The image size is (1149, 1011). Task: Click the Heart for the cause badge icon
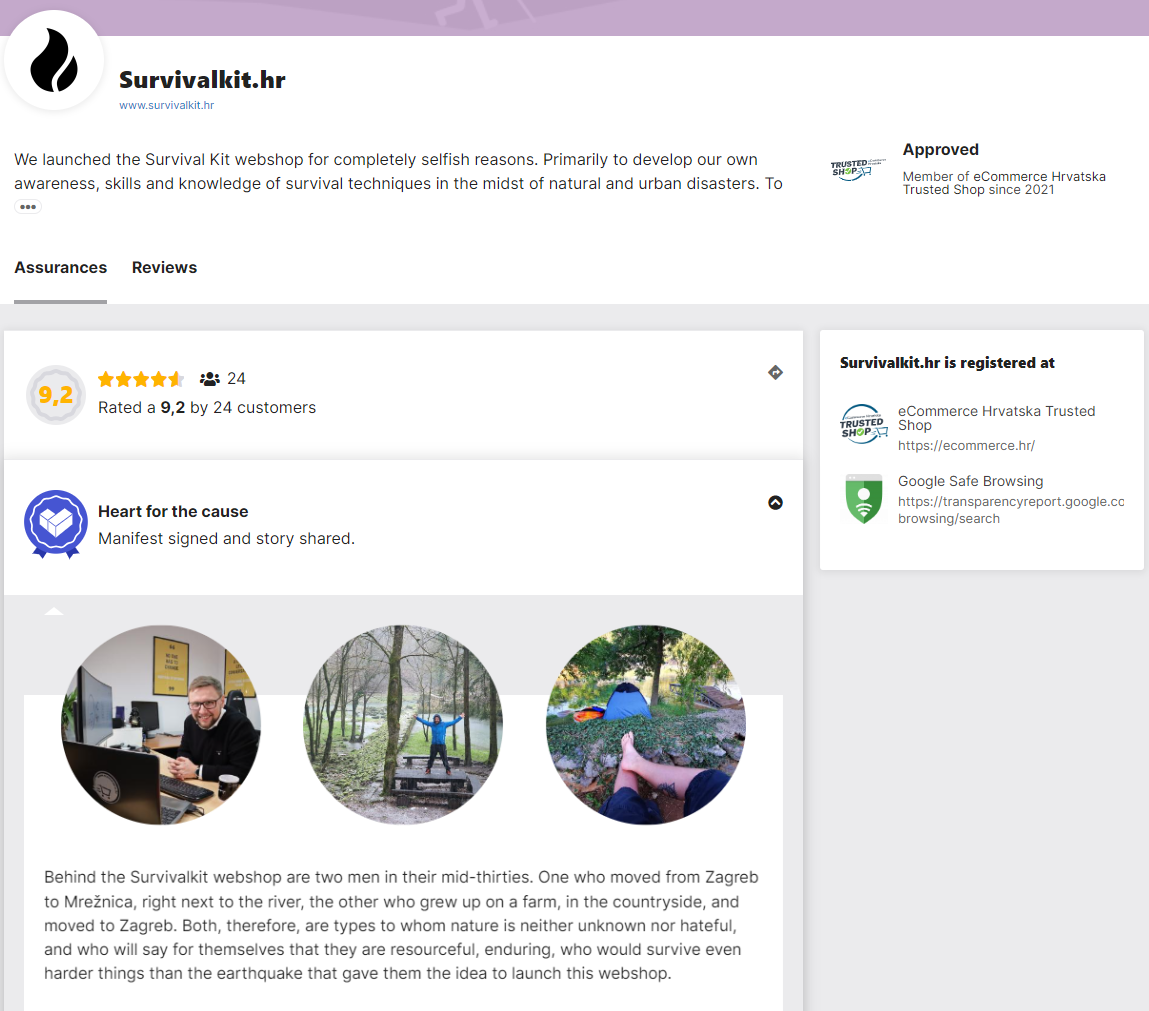tap(56, 524)
